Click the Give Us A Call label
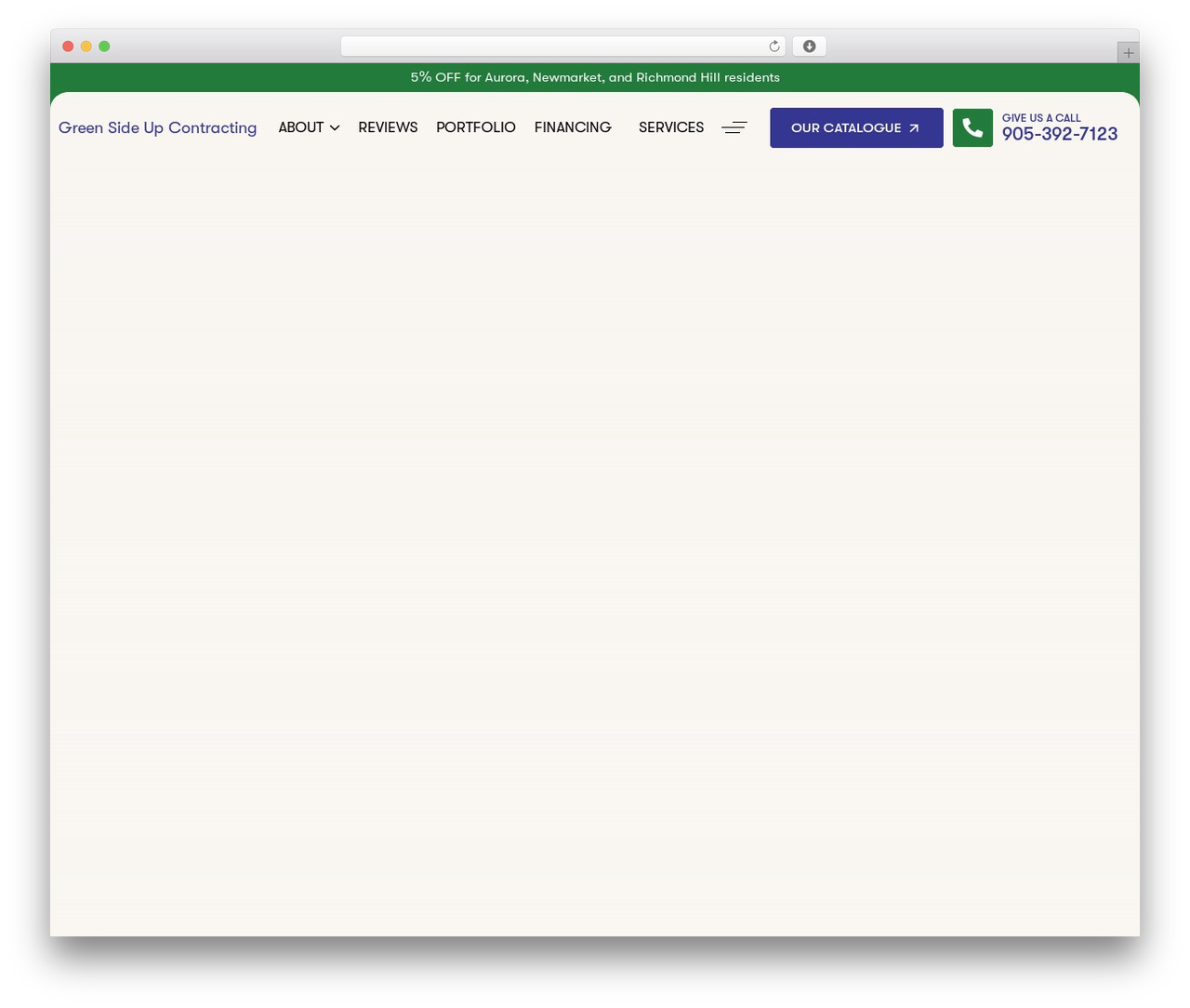This screenshot has height=1008, width=1190. click(1041, 118)
